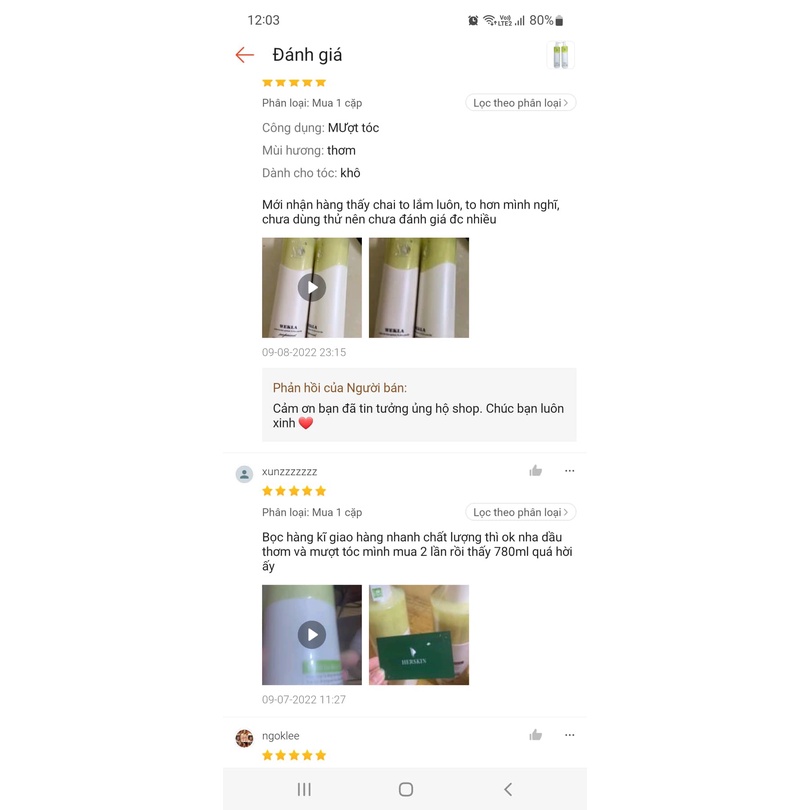Screen dimensions: 810x810
Task: Open more options for xunzzzzzzz review
Action: 569,471
